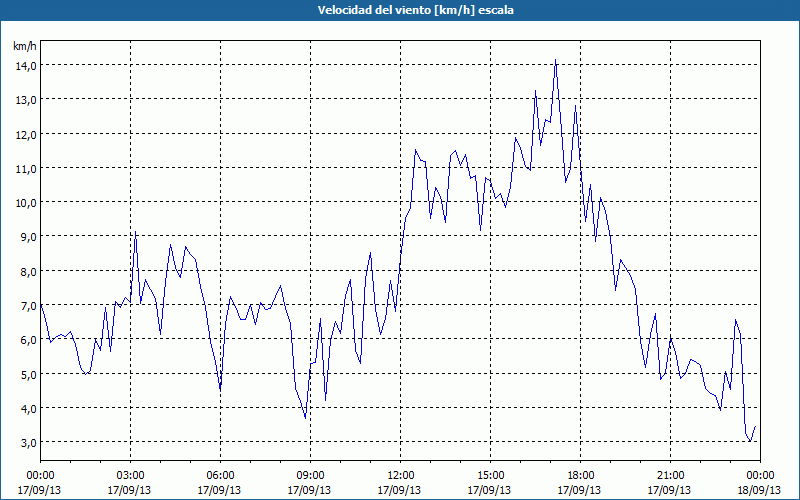Click the wind speed peak just after 03:00
The image size is (800, 500).
click(135, 232)
